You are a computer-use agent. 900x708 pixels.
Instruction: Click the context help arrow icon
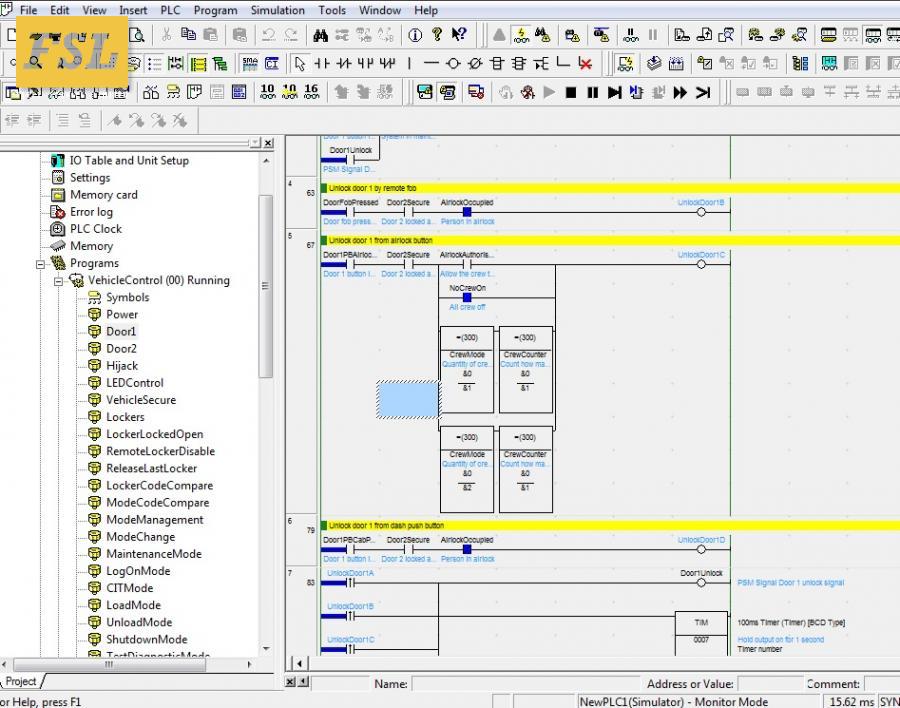click(459, 35)
